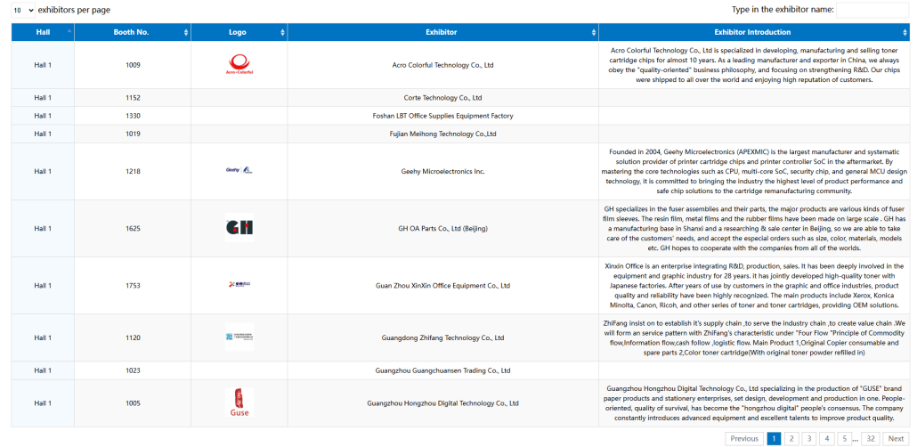Viewport: 917px width, 447px height.
Task: Click the GUSE brand introduction paragraph
Action: click(753, 403)
